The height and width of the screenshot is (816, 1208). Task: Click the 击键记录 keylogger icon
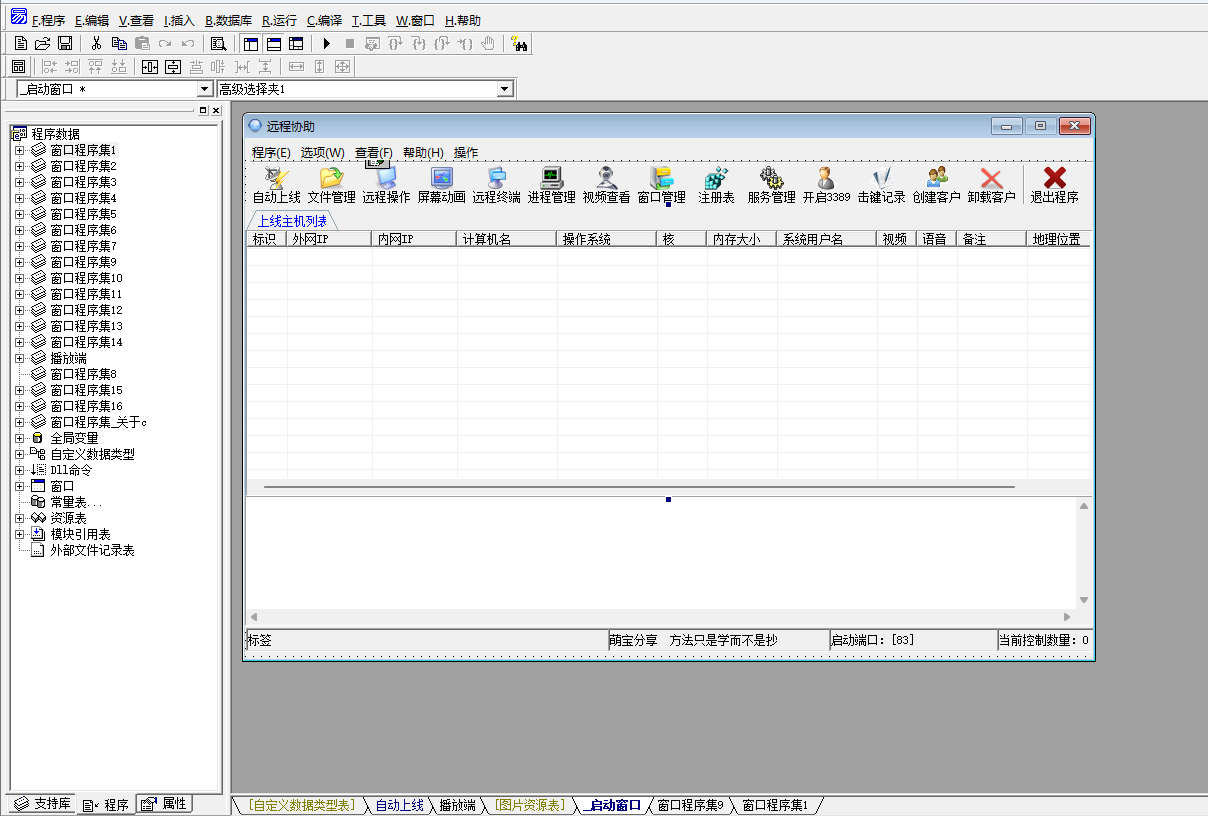[x=881, y=179]
